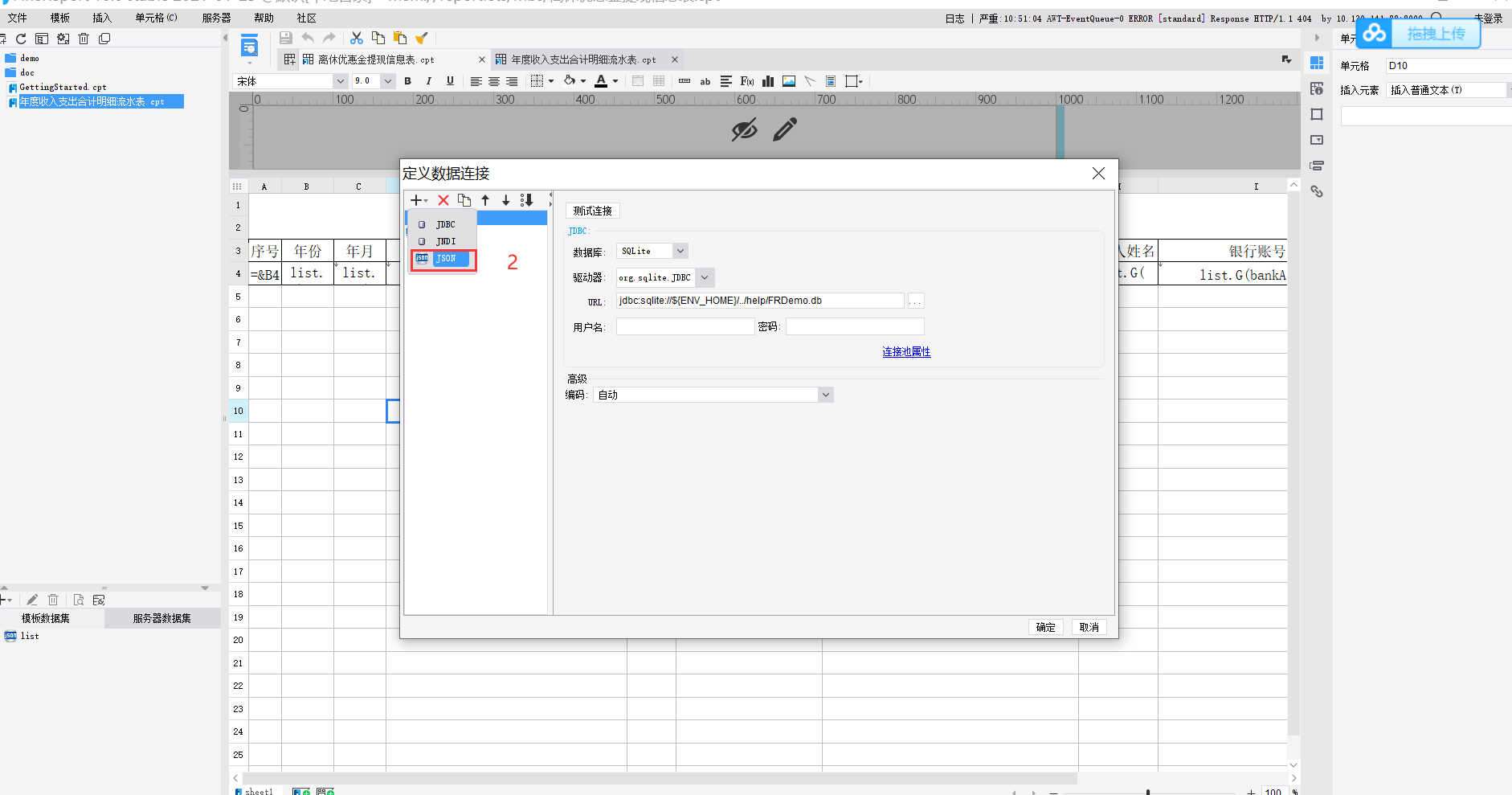This screenshot has width=1512, height=795.
Task: Open the 编码 自动 encoding dropdown
Action: coord(825,395)
